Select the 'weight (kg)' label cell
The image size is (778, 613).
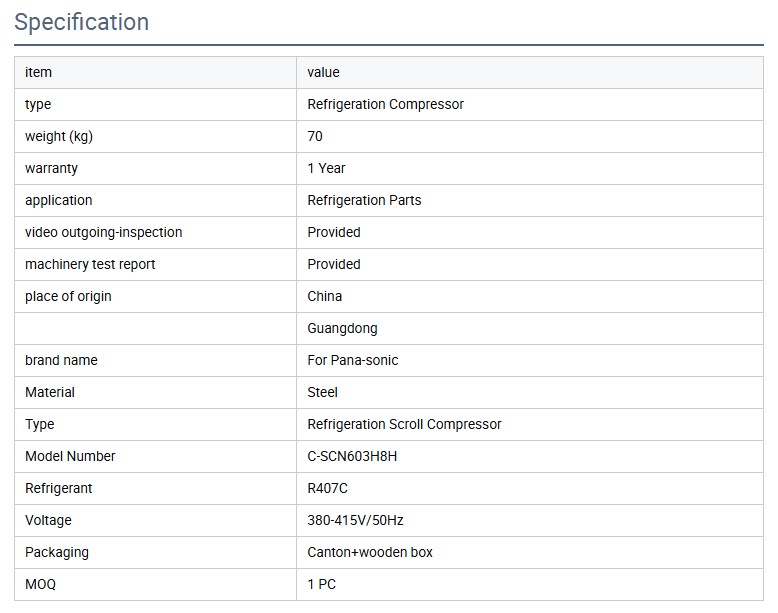(59, 136)
